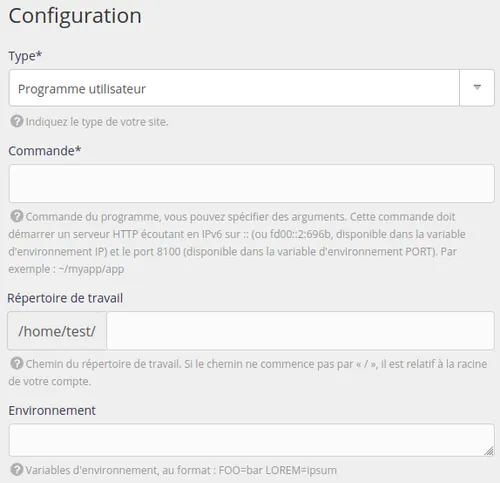
Task: Click help icon beside 'Chemin du répertoire'
Action: pos(17,363)
